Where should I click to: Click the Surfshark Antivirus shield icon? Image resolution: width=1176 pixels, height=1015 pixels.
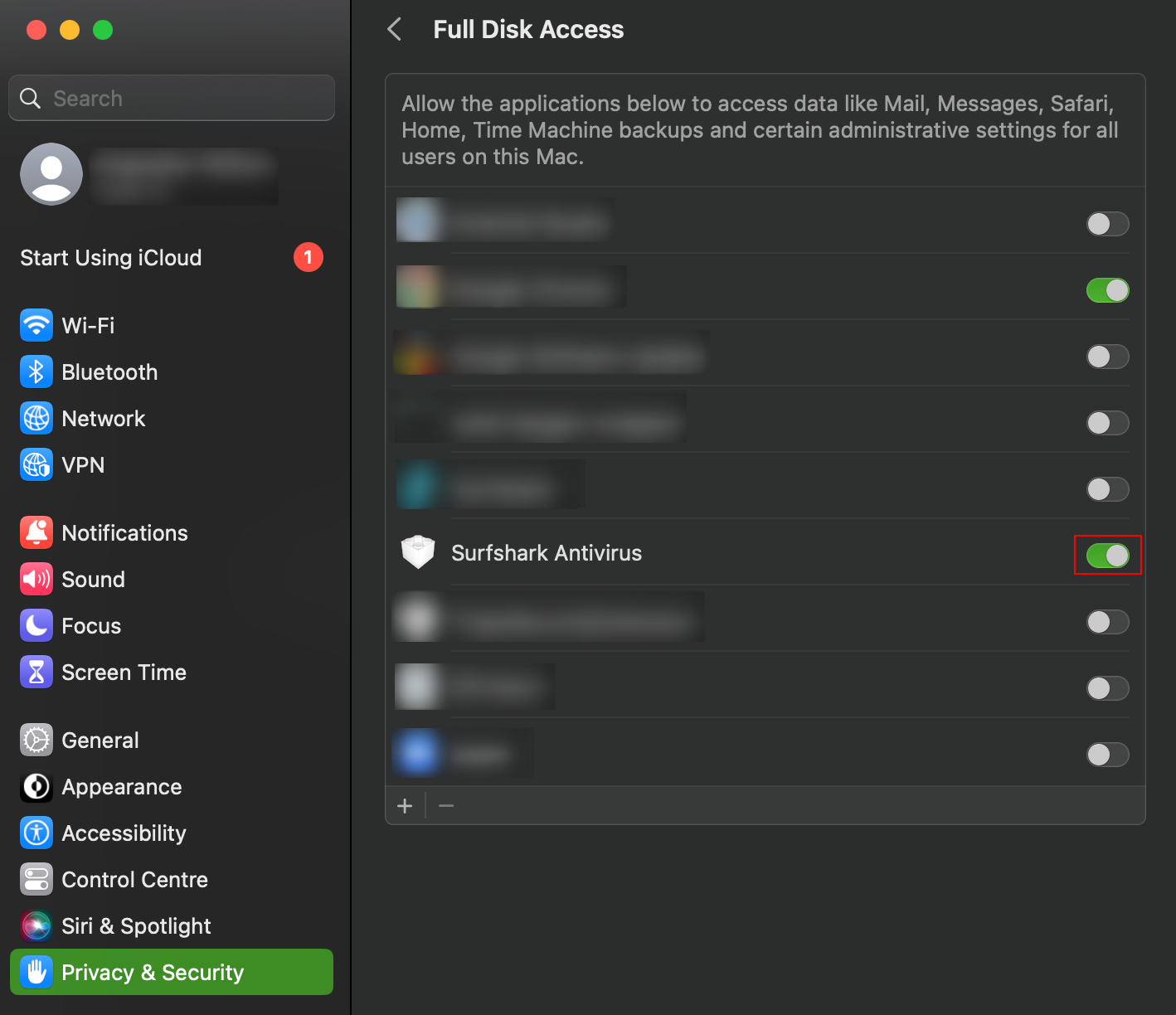pos(418,552)
